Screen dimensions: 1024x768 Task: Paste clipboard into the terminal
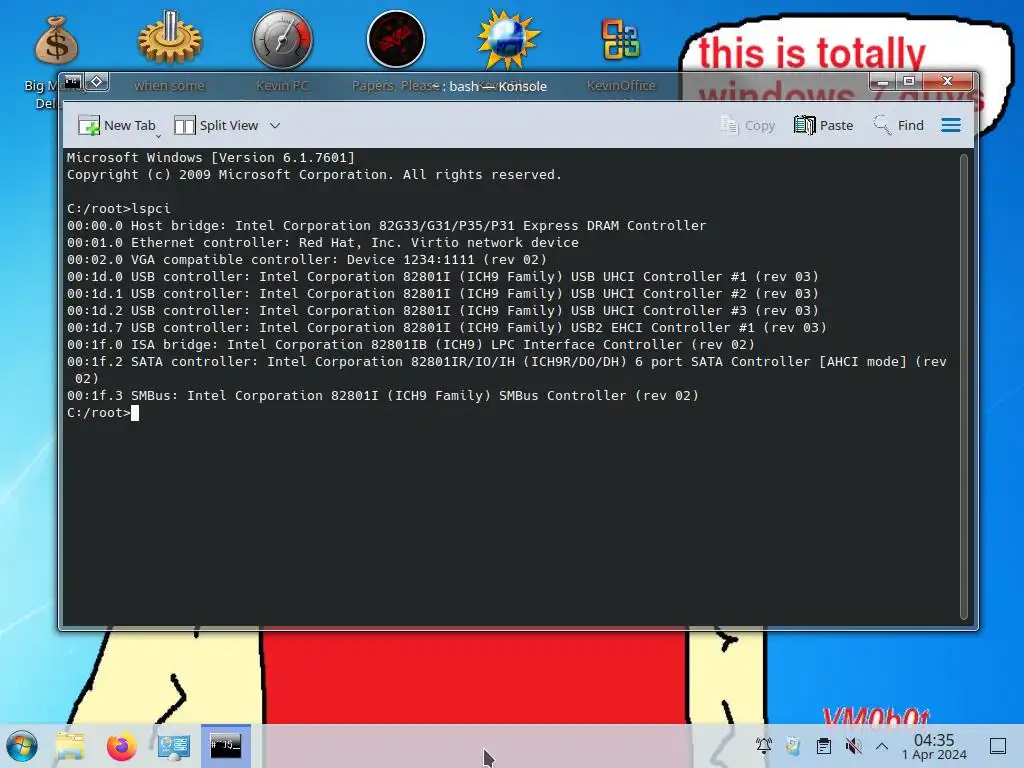[x=824, y=125]
